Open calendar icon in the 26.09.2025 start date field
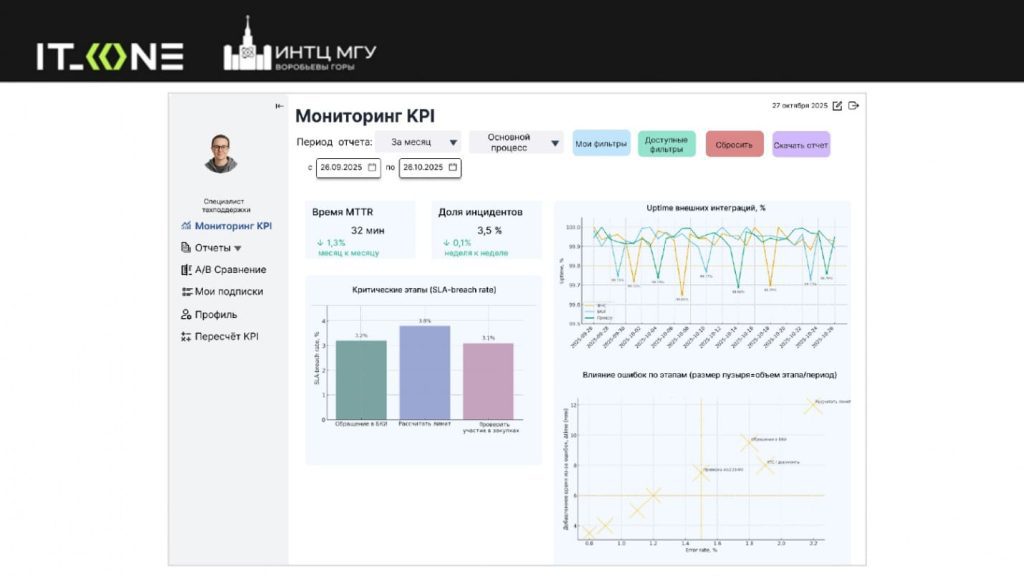The image size is (1024, 576). pos(373,168)
